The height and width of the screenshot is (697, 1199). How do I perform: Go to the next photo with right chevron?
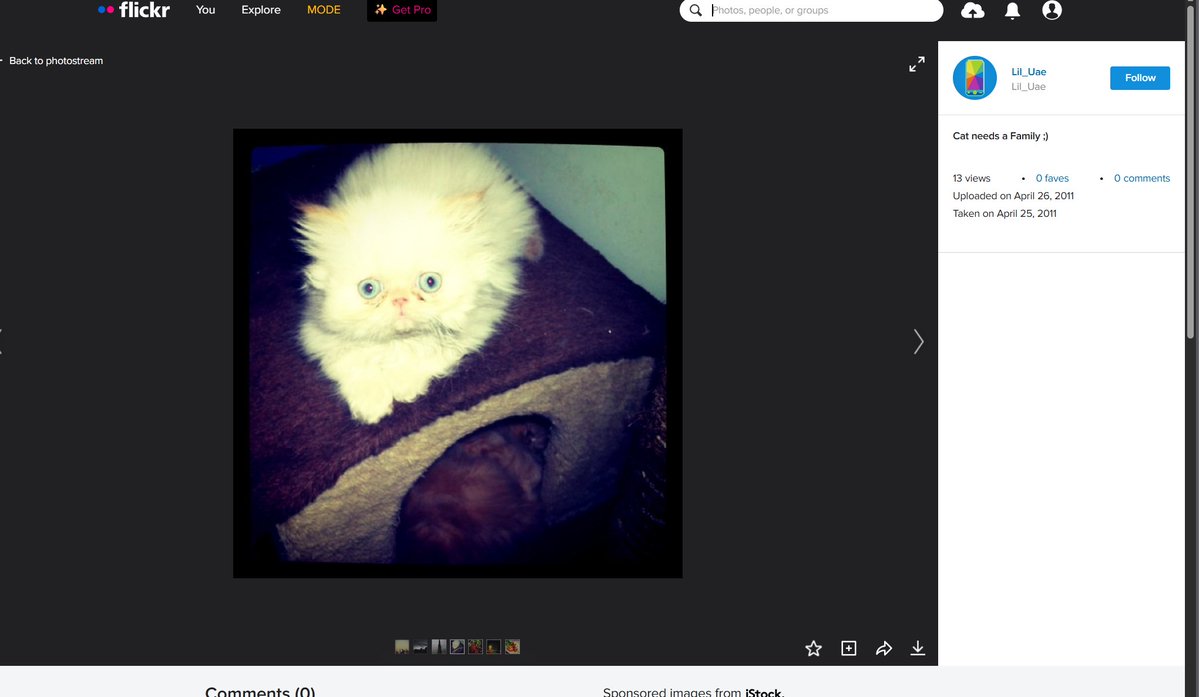(x=918, y=342)
